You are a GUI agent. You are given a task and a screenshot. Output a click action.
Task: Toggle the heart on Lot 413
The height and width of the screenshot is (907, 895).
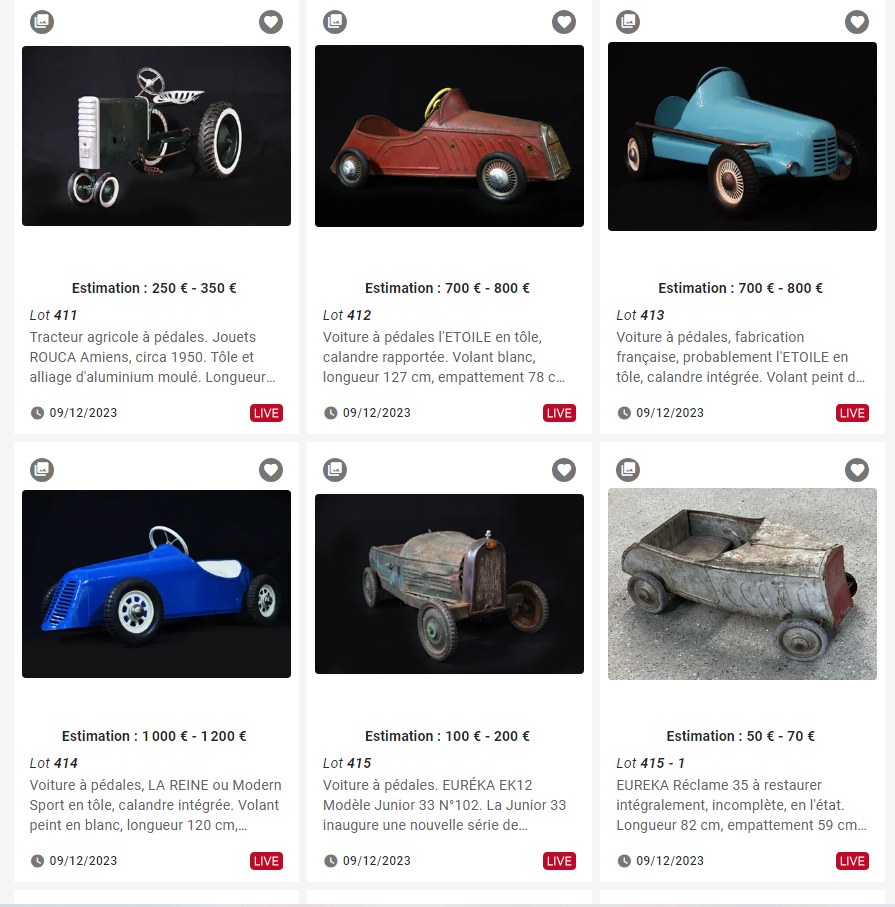click(857, 22)
